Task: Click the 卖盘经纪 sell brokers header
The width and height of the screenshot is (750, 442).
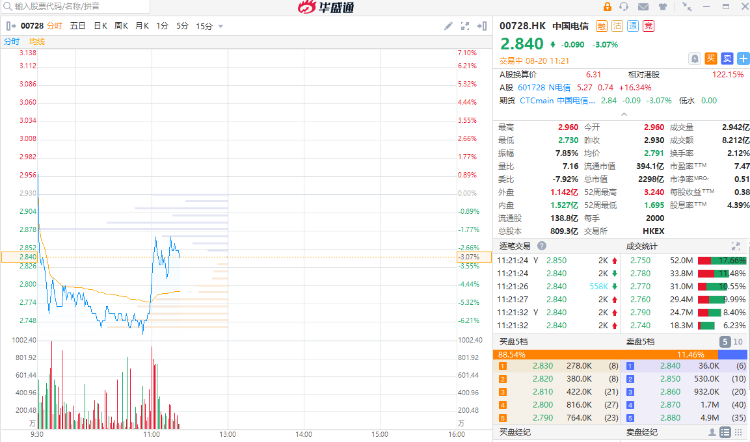Action: (642, 432)
